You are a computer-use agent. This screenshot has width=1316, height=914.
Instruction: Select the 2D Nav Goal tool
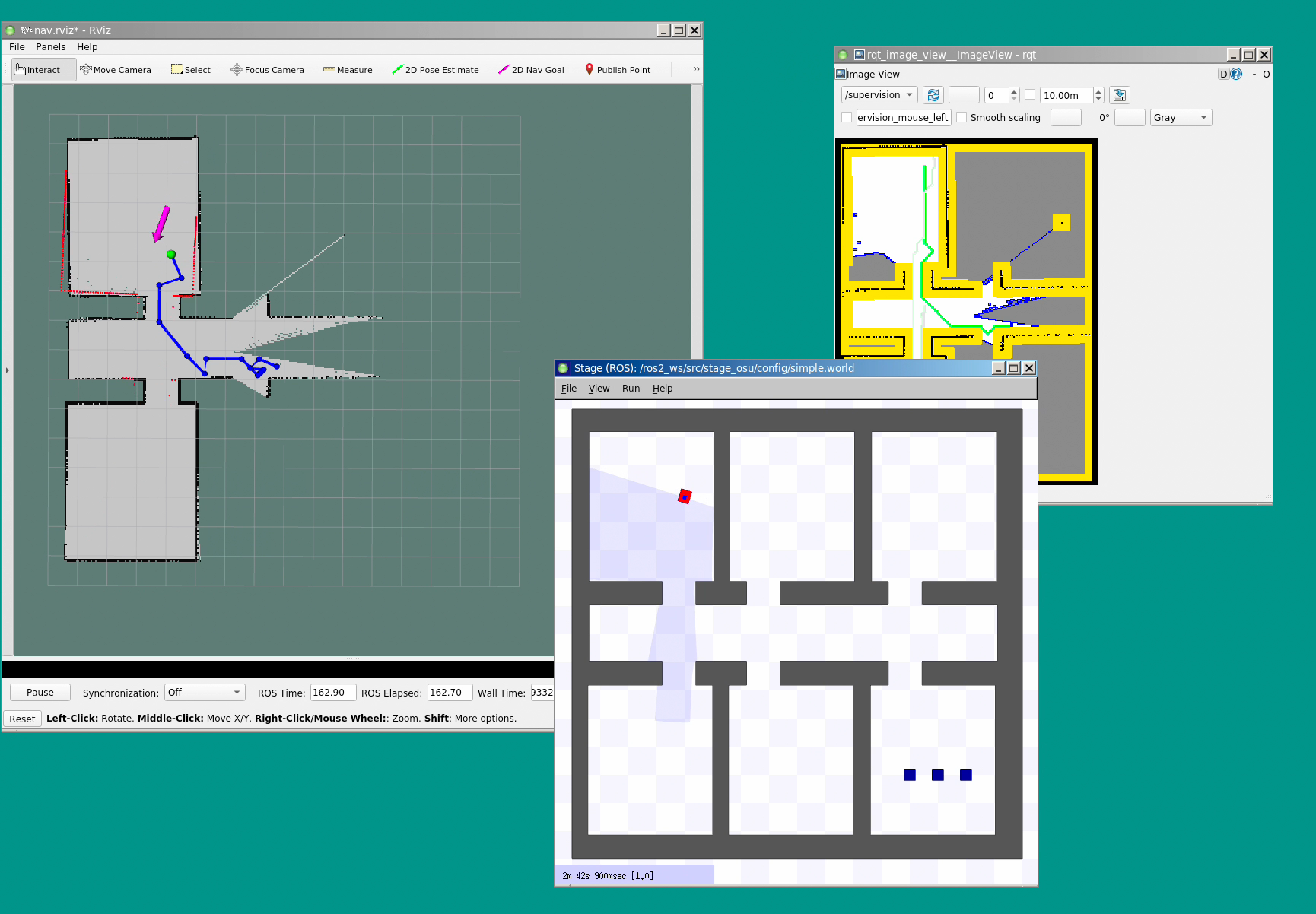tap(531, 70)
